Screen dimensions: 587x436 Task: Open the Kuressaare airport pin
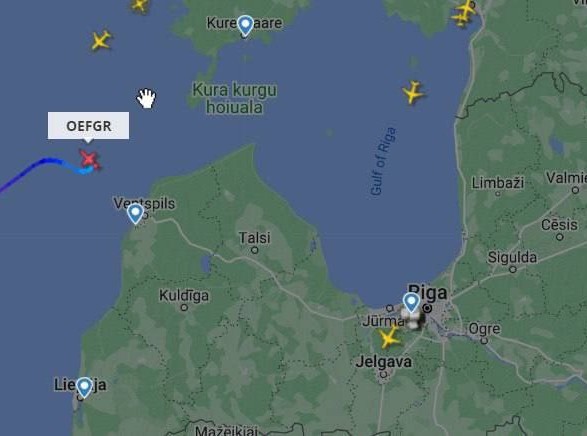pos(245,26)
